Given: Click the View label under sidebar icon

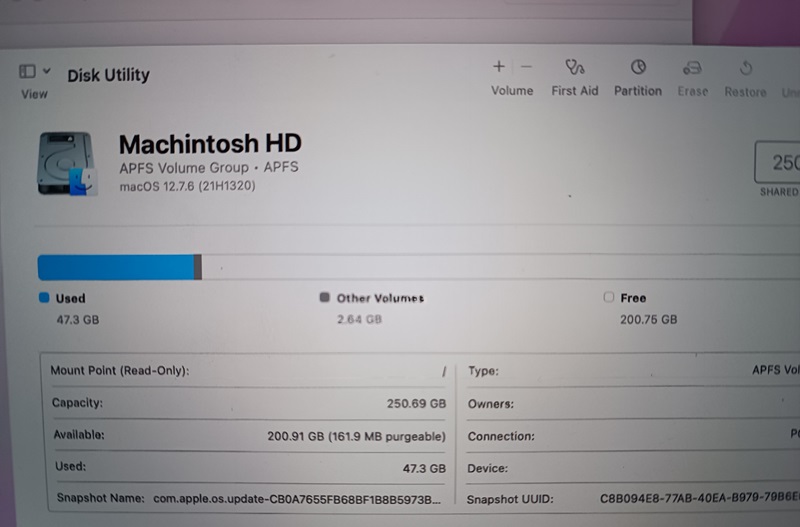Looking at the screenshot, I should (34, 94).
